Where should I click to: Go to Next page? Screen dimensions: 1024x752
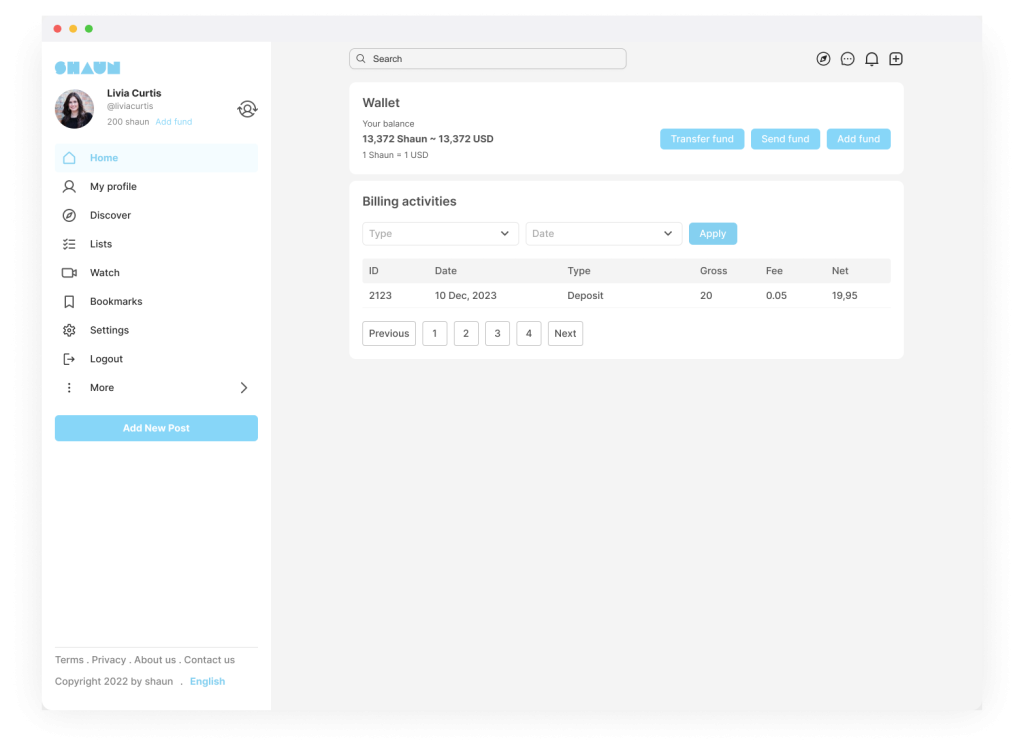point(565,334)
